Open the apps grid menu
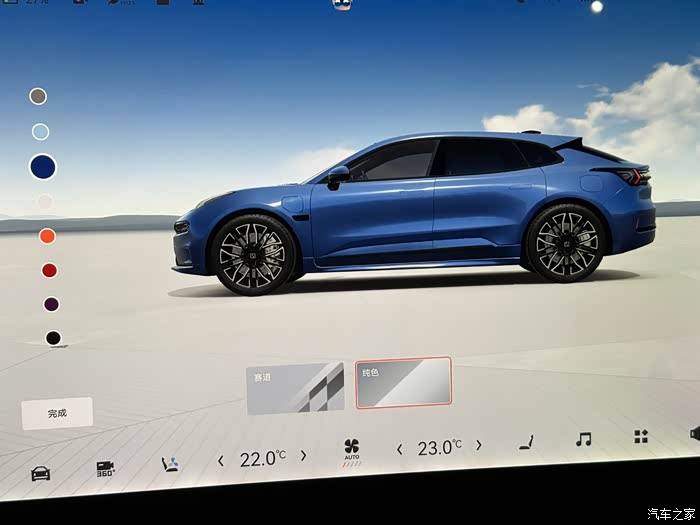 tap(641, 436)
